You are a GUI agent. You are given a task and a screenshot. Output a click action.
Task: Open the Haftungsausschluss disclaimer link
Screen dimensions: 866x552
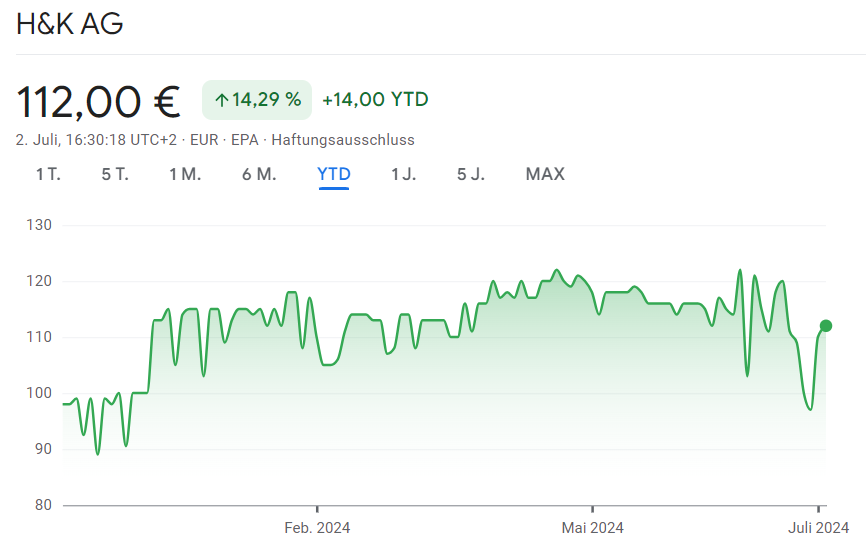343,140
